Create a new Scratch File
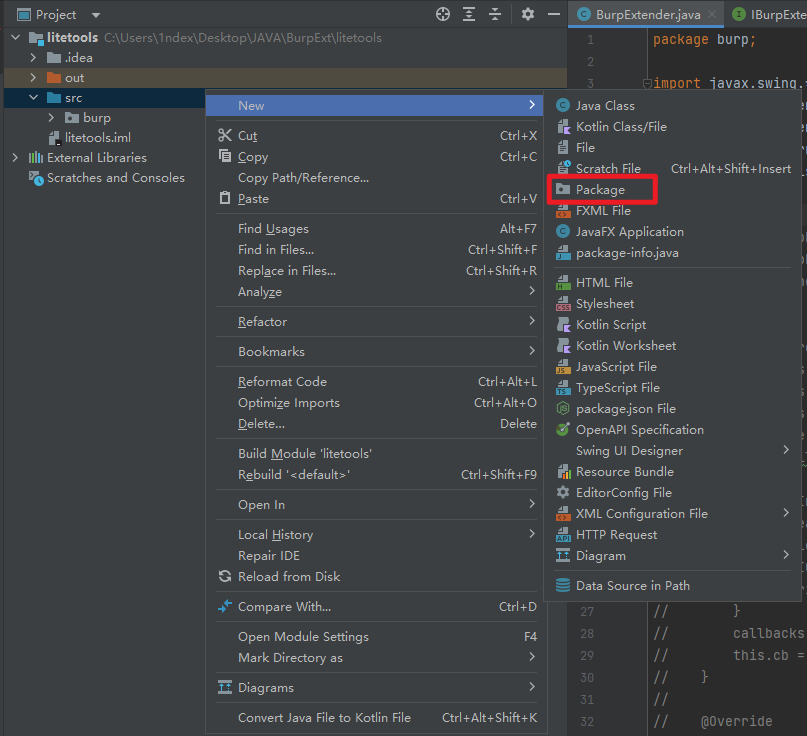807x736 pixels. (673, 169)
